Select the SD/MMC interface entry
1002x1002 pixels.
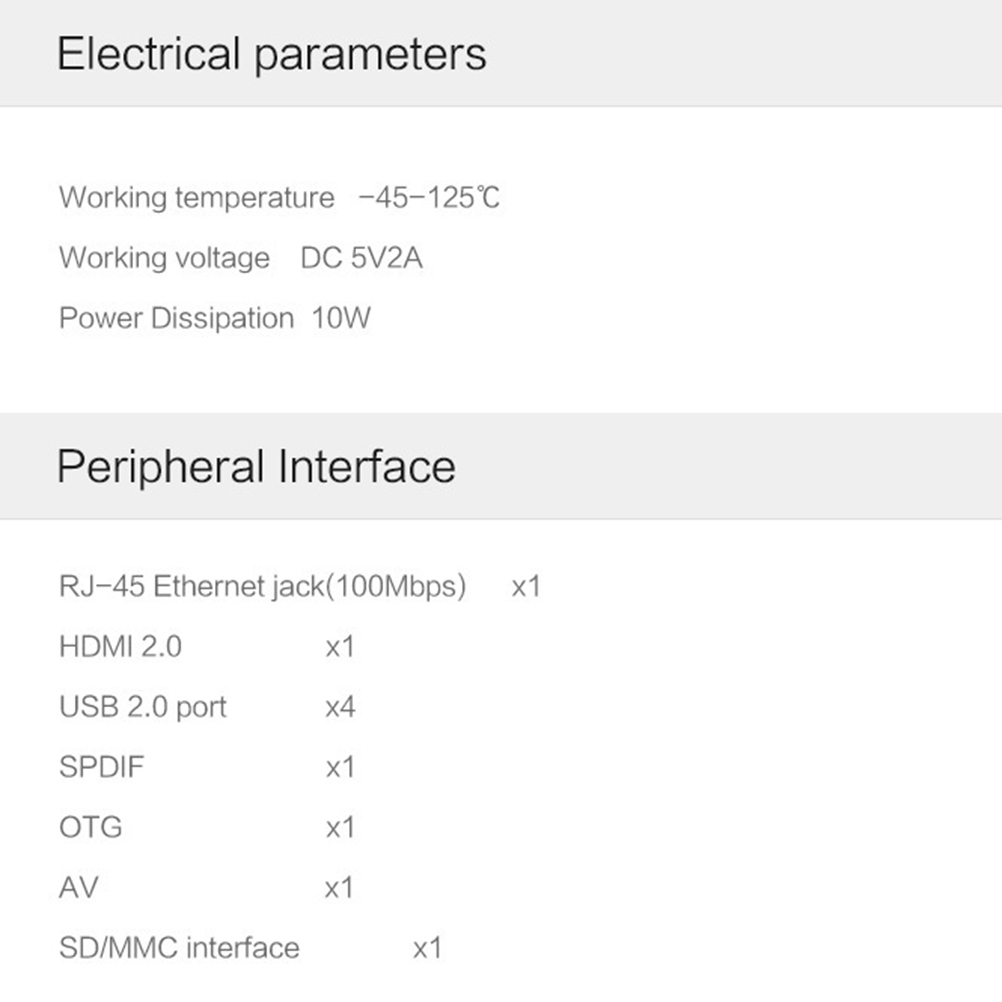[179, 948]
